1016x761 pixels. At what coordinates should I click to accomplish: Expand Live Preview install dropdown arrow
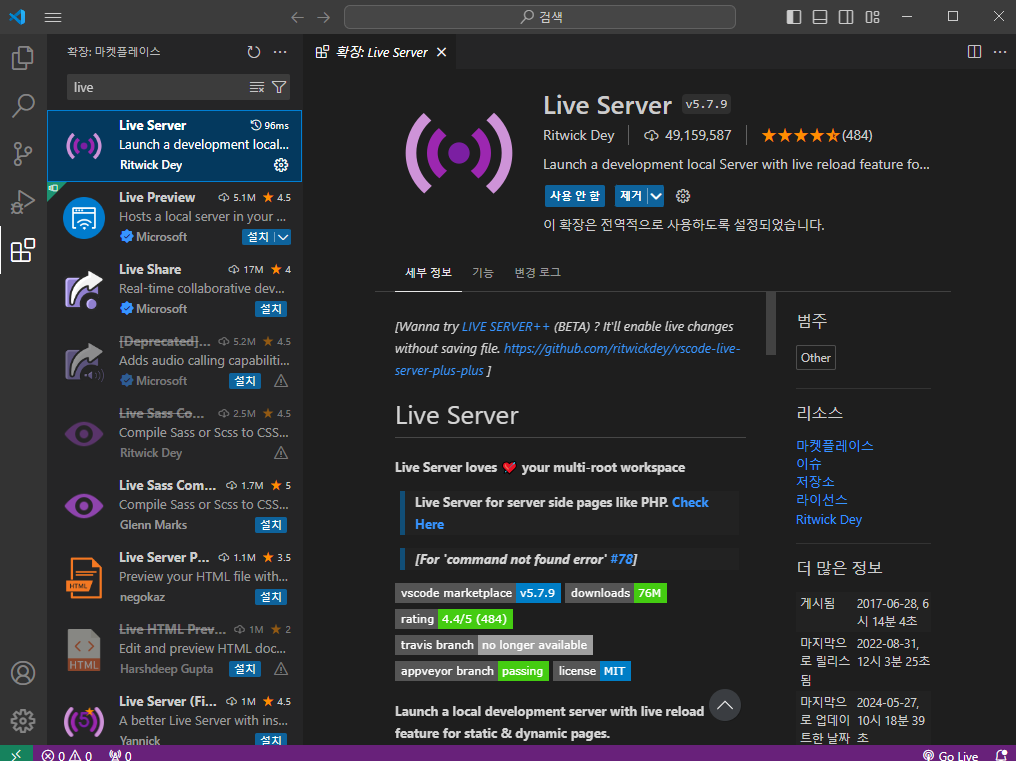(283, 237)
